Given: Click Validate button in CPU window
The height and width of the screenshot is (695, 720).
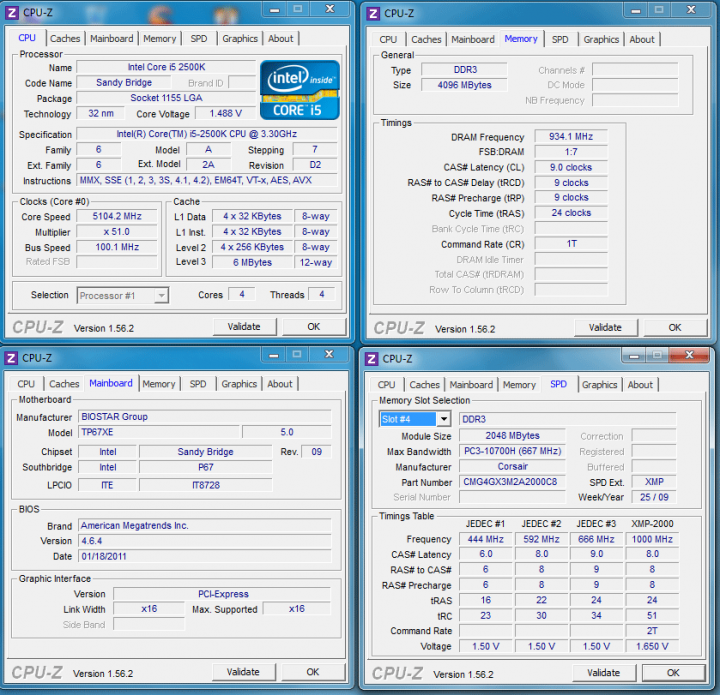Looking at the screenshot, I should tap(244, 327).
